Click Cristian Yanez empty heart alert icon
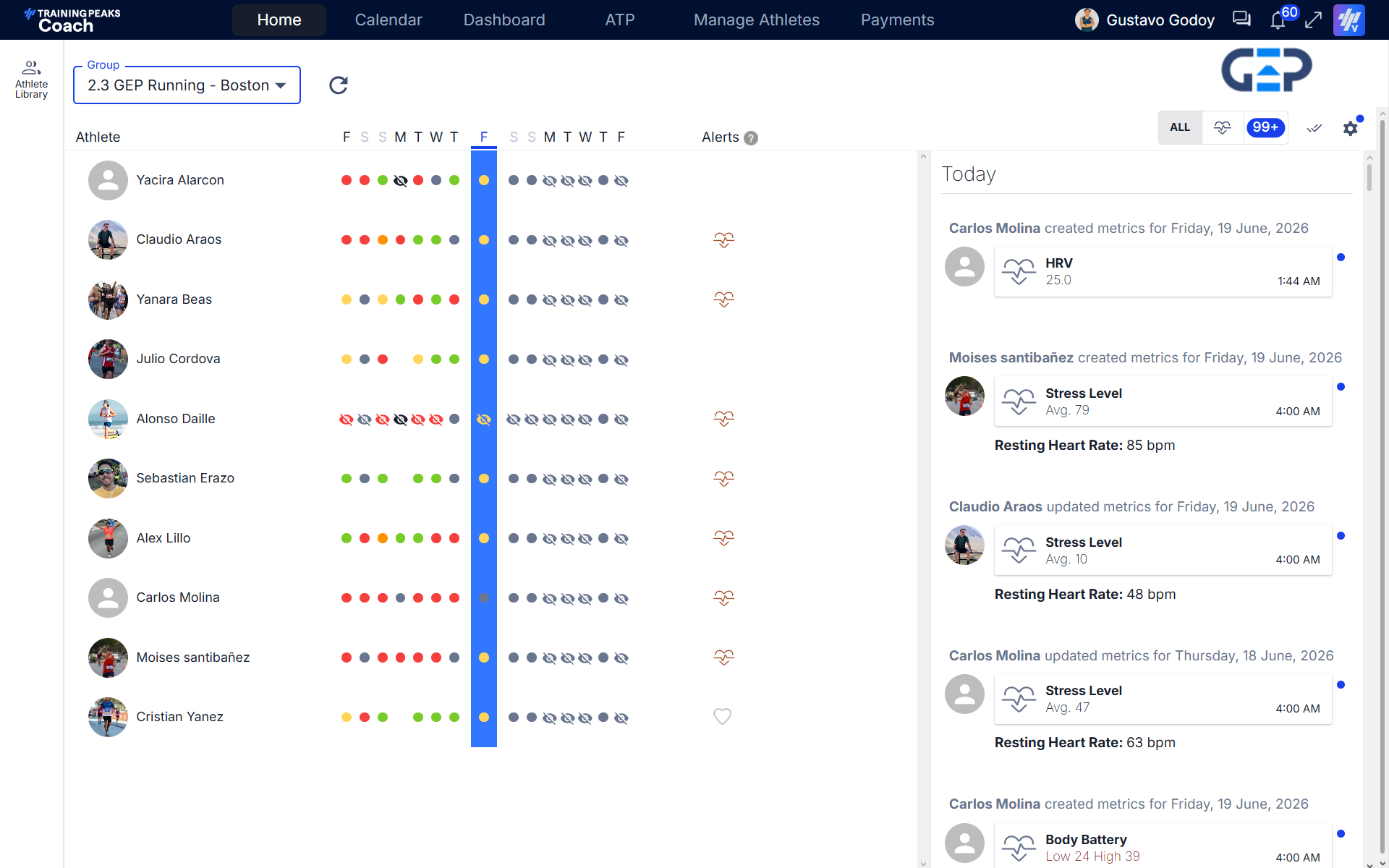The width and height of the screenshot is (1389, 868). click(x=723, y=717)
